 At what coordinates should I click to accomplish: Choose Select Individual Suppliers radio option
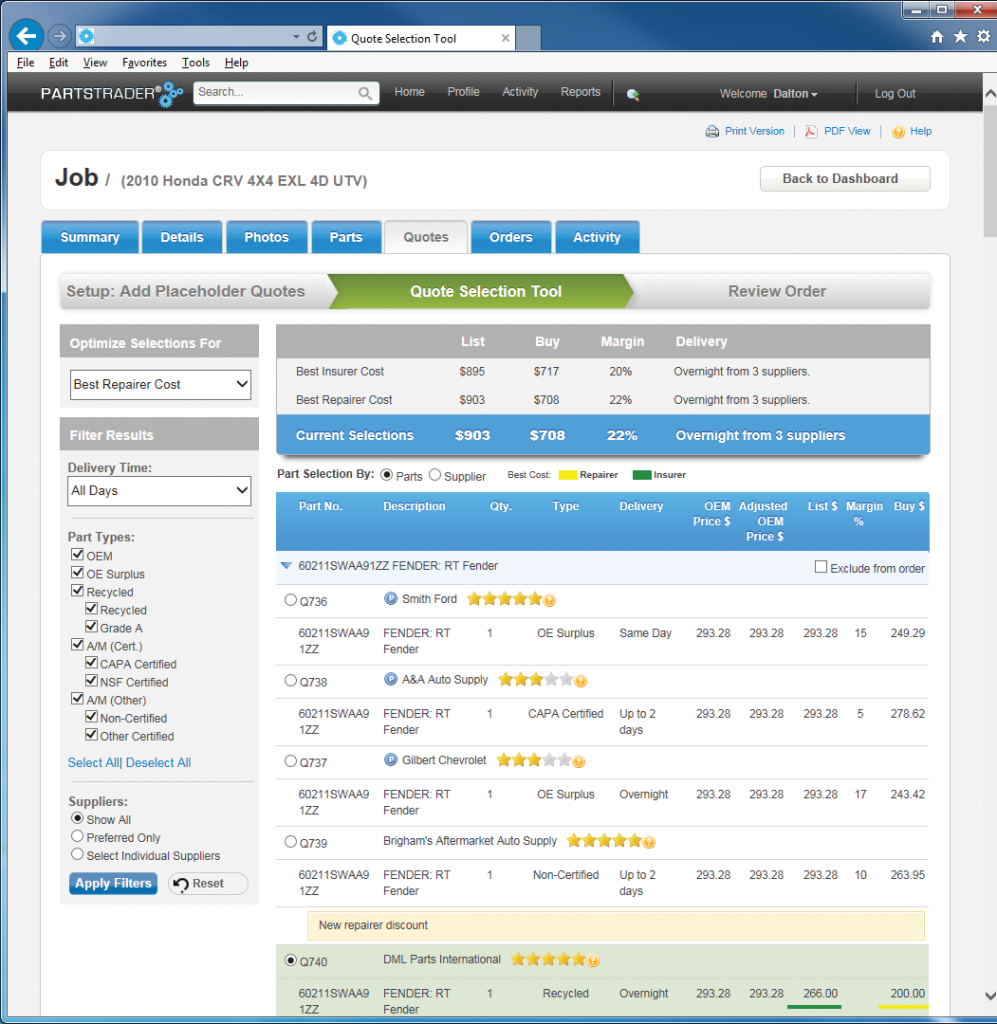(77, 854)
